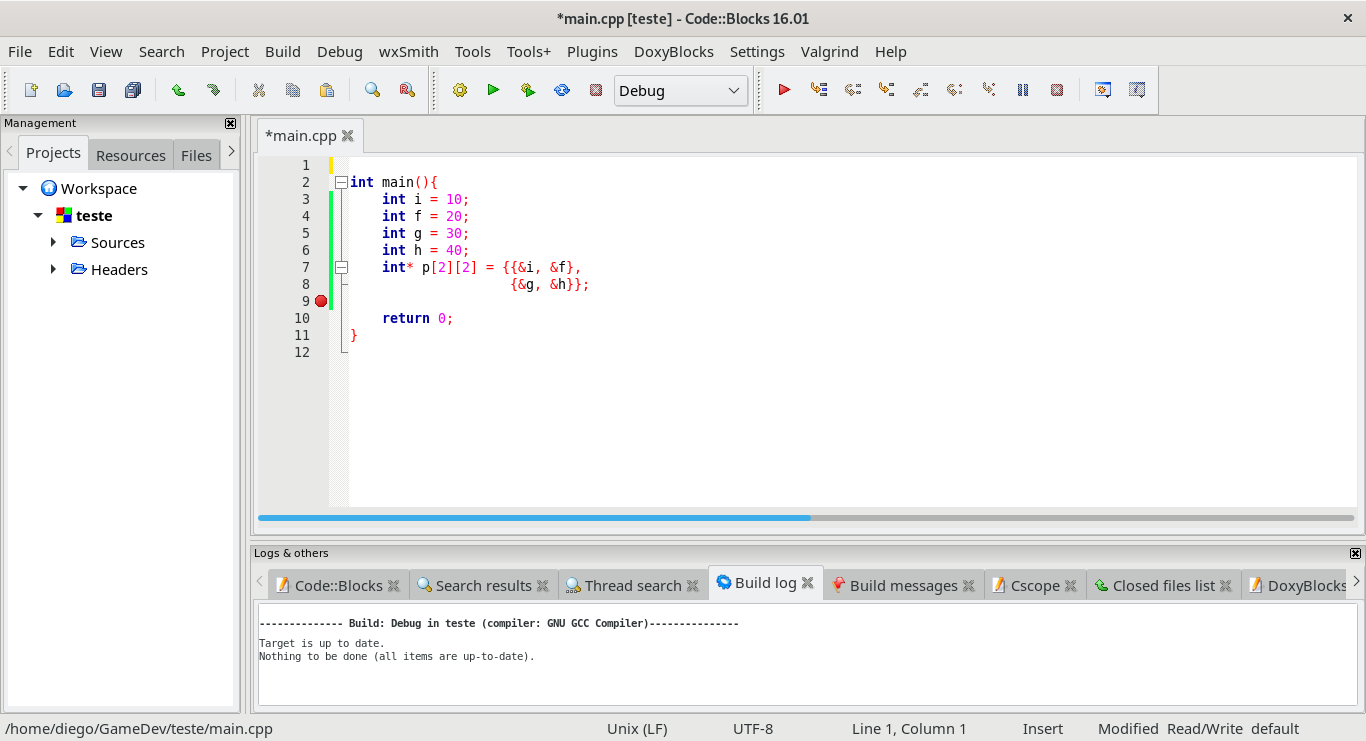
Task: Switch to the Search results tab
Action: point(483,586)
